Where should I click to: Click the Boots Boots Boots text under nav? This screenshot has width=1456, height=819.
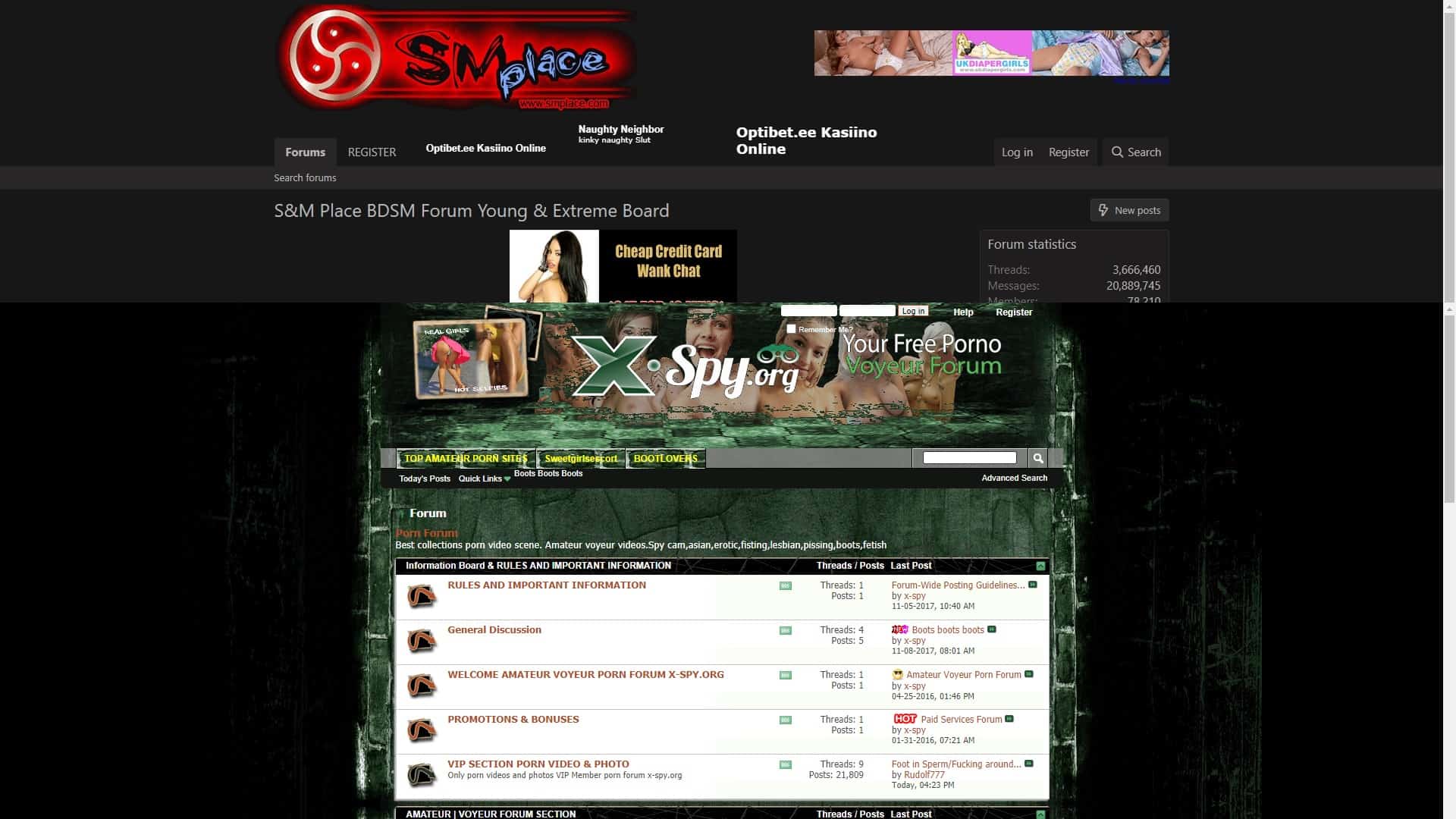(548, 473)
